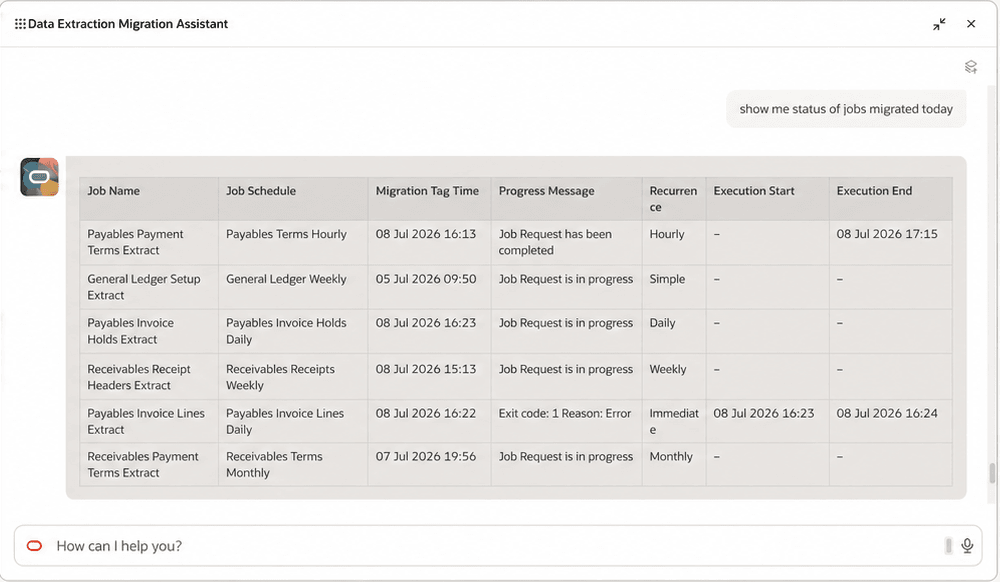The width and height of the screenshot is (1000, 582).
Task: Select 'Payables Invoice Lines Extract' job name cell
Action: [149, 421]
